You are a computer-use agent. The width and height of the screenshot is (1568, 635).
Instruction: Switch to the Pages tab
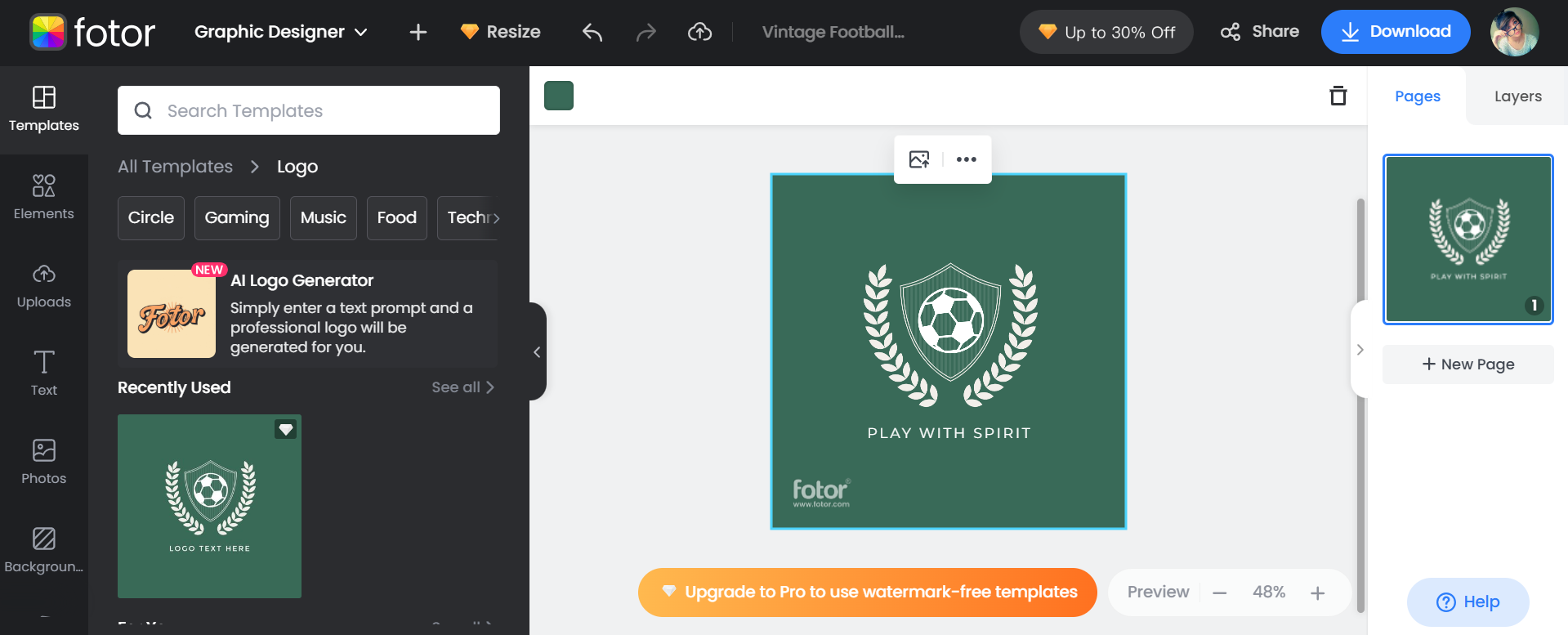point(1417,96)
